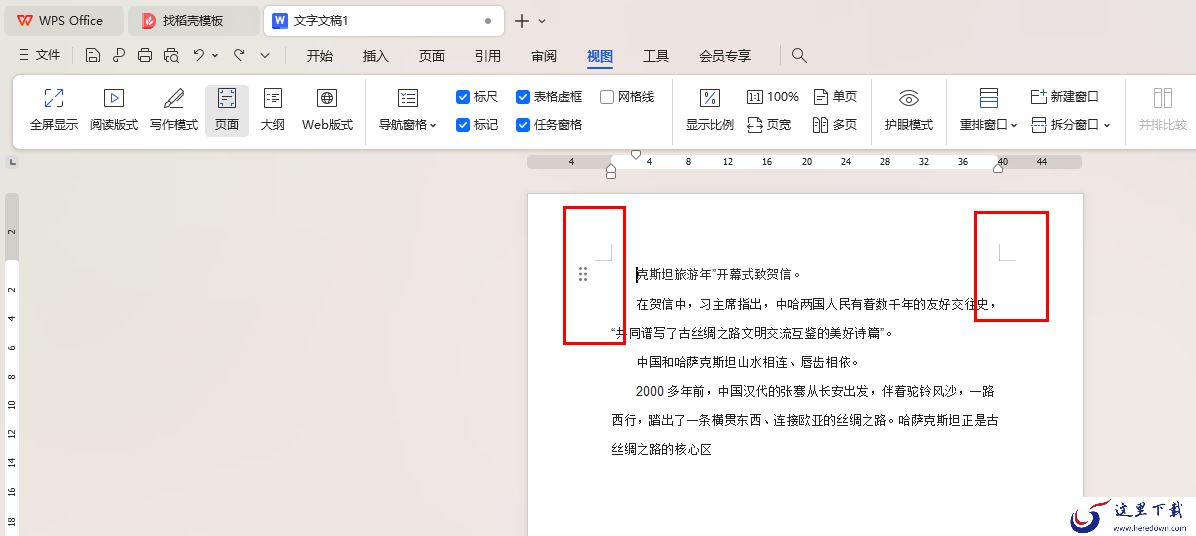Click the Print Preview icon
Image resolution: width=1196 pixels, height=536 pixels.
(x=172, y=55)
